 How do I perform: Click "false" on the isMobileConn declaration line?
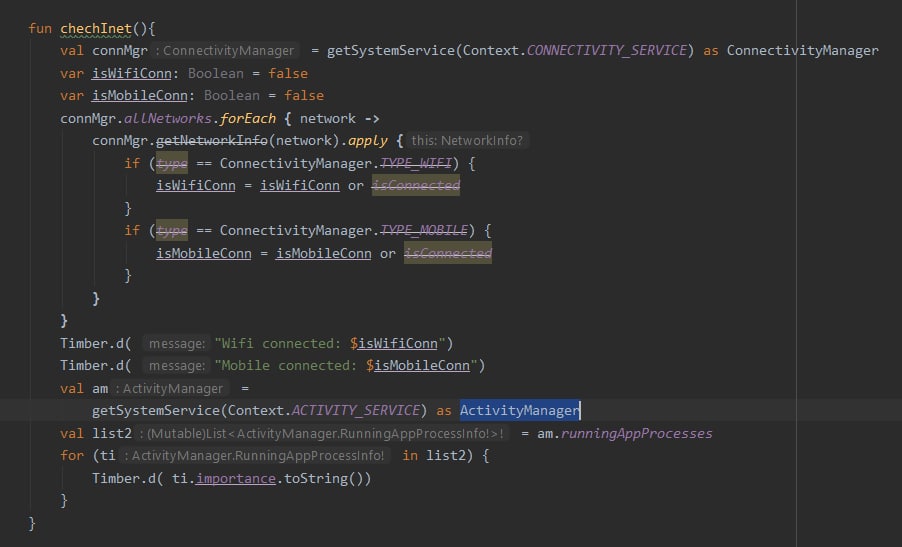point(304,95)
